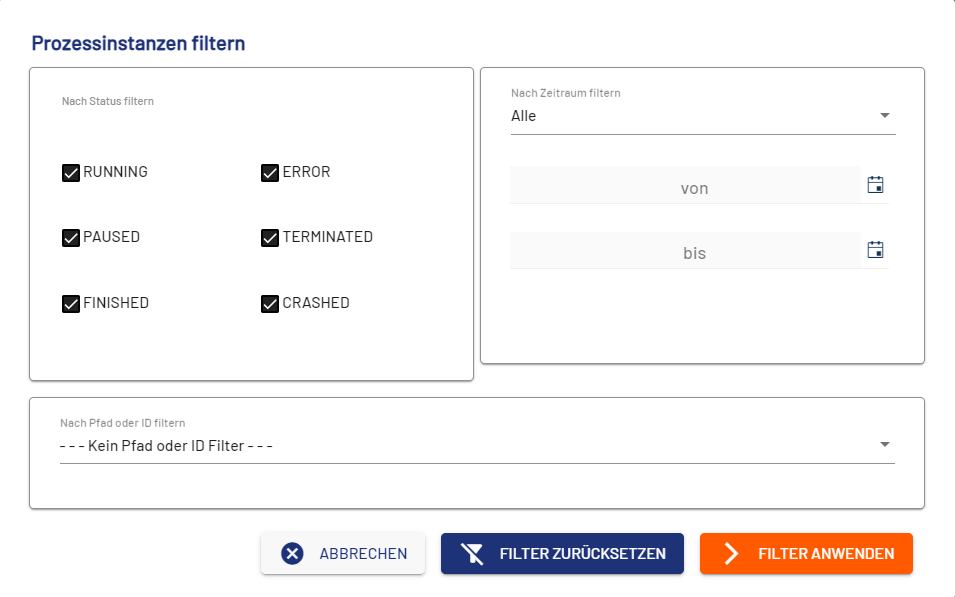Image resolution: width=955 pixels, height=597 pixels.
Task: Click the arrow of the Zeitraum dropdown
Action: (884, 116)
